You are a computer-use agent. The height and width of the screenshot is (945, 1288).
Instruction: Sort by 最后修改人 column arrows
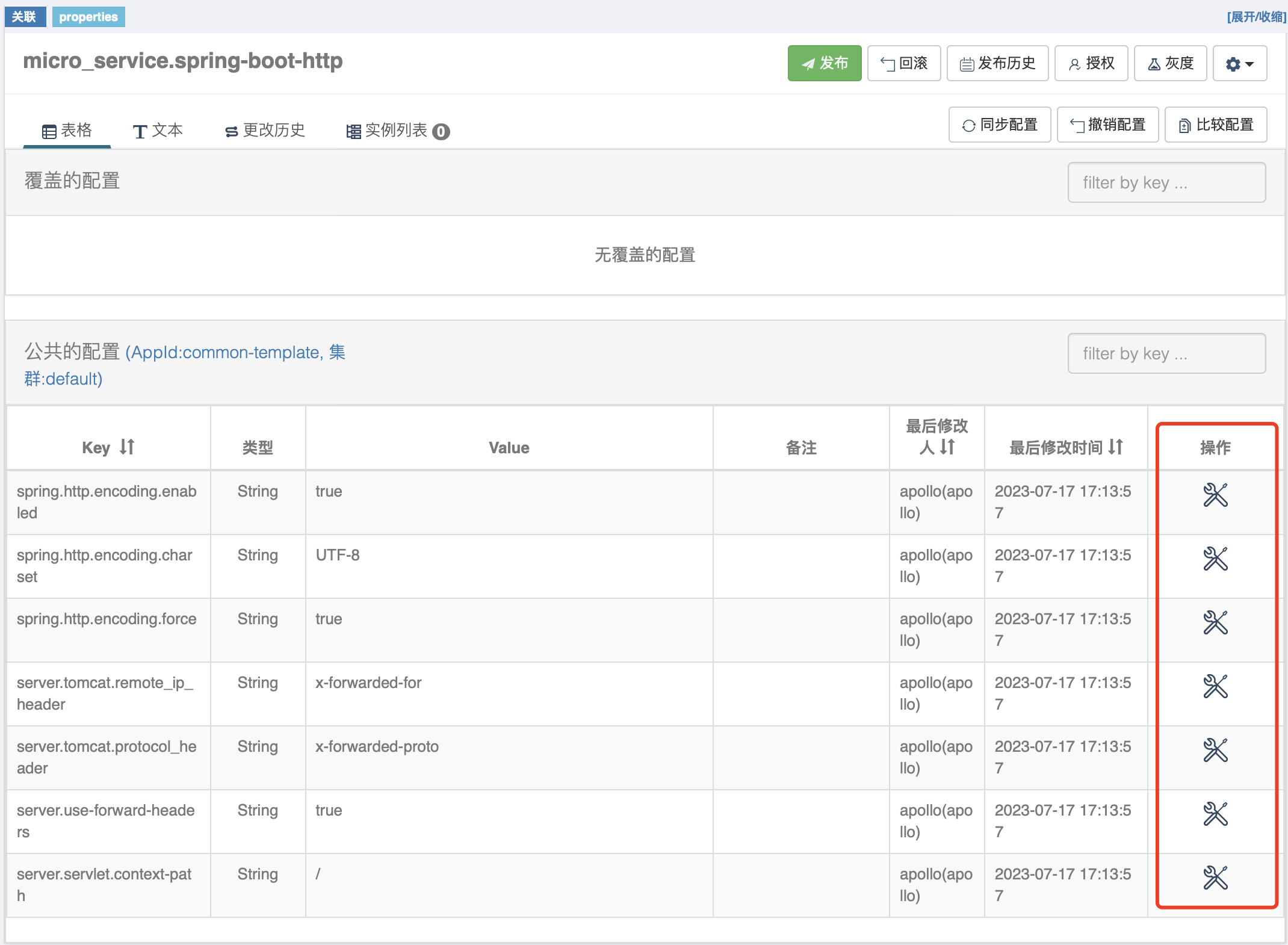pos(948,447)
